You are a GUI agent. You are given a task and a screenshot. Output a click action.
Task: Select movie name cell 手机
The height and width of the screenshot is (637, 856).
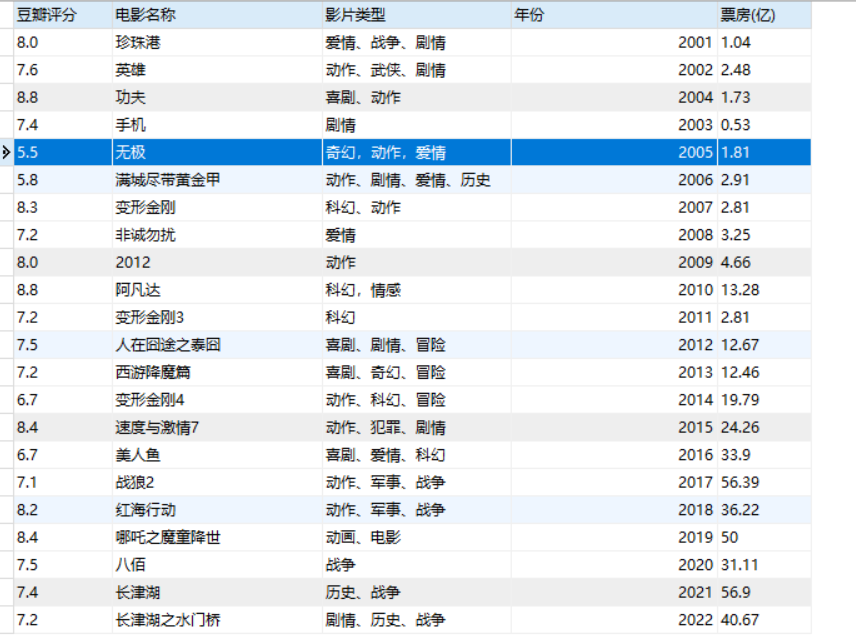(217, 125)
